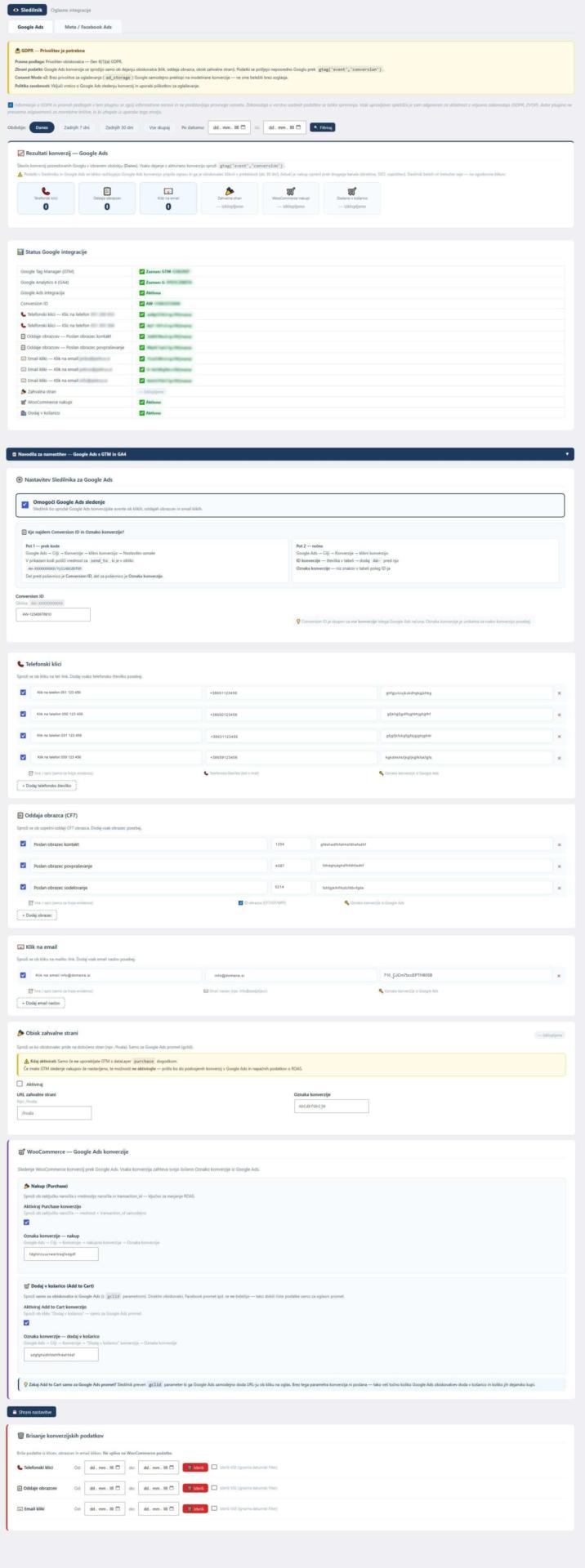Screen dimensions: 585x1568
Task: Click the WooCommerce nakupi cart icon card
Action: [291, 190]
